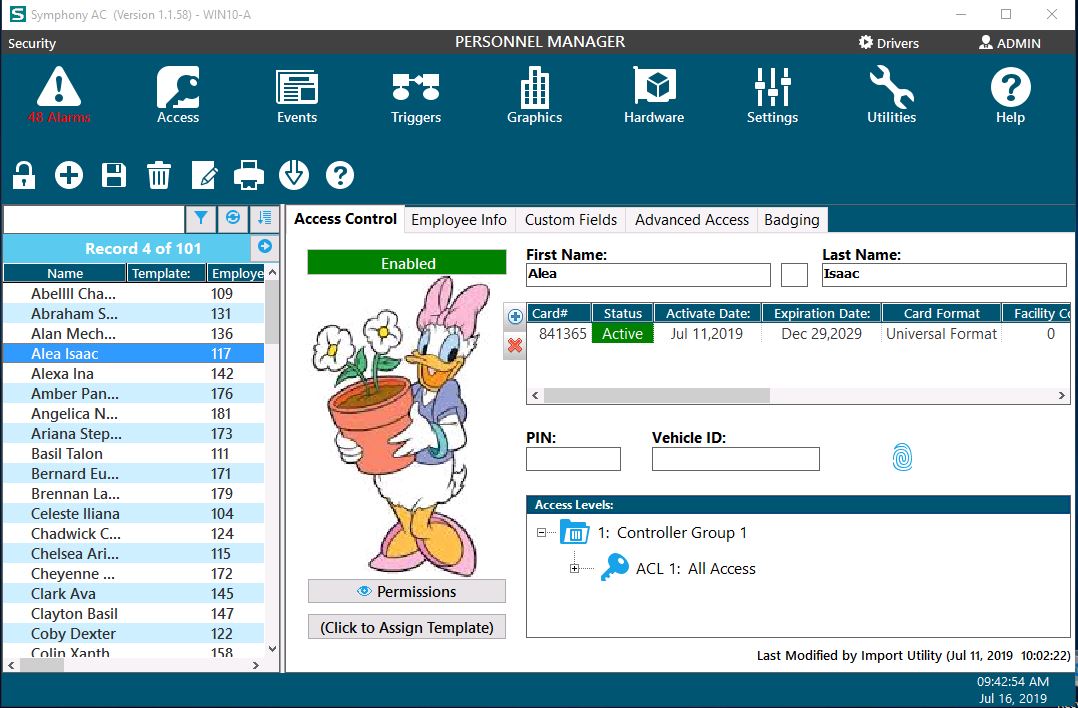Click the Vehicle ID input field
This screenshot has width=1078, height=708.
[x=736, y=459]
